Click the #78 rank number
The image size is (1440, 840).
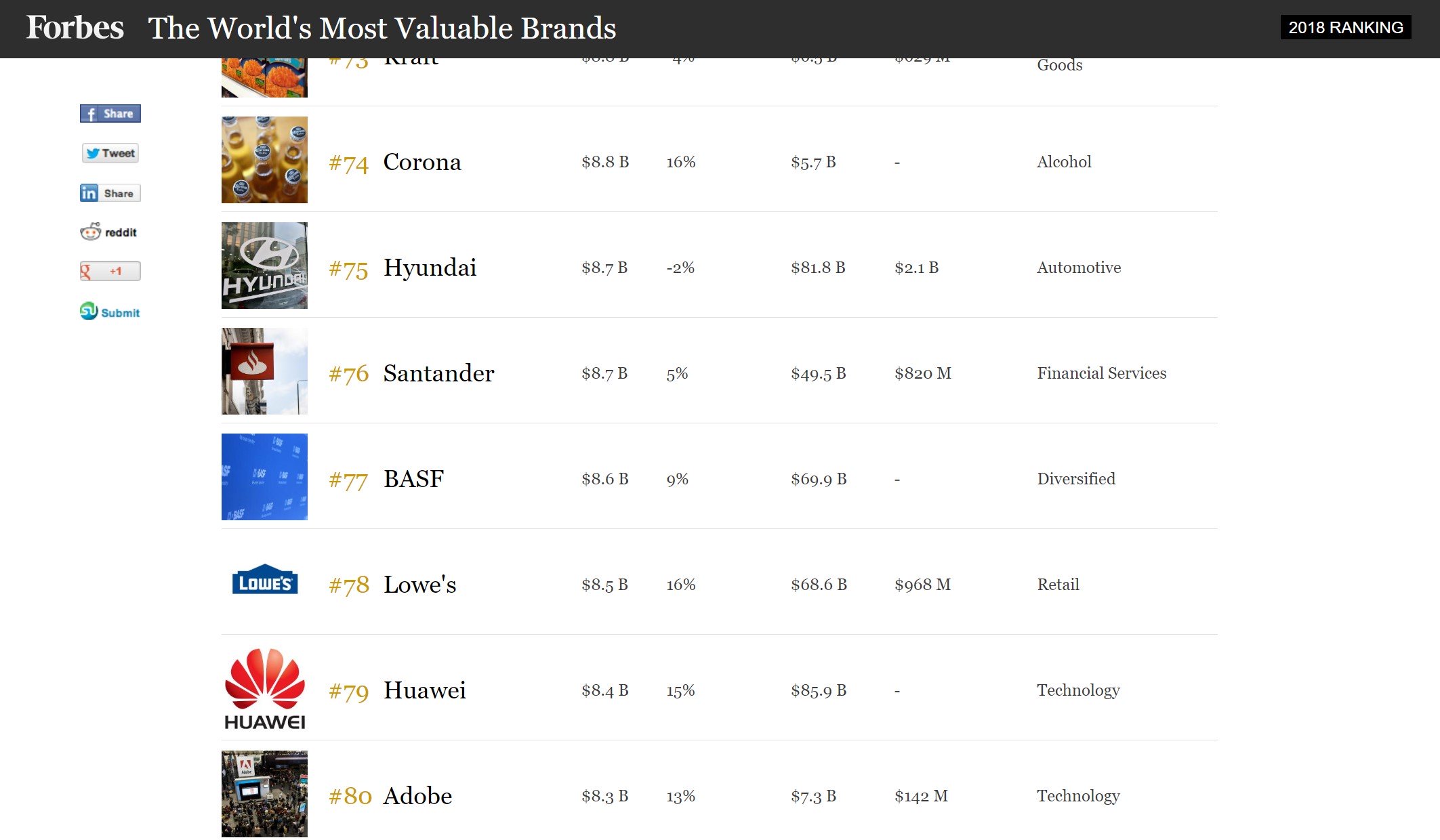pos(349,585)
